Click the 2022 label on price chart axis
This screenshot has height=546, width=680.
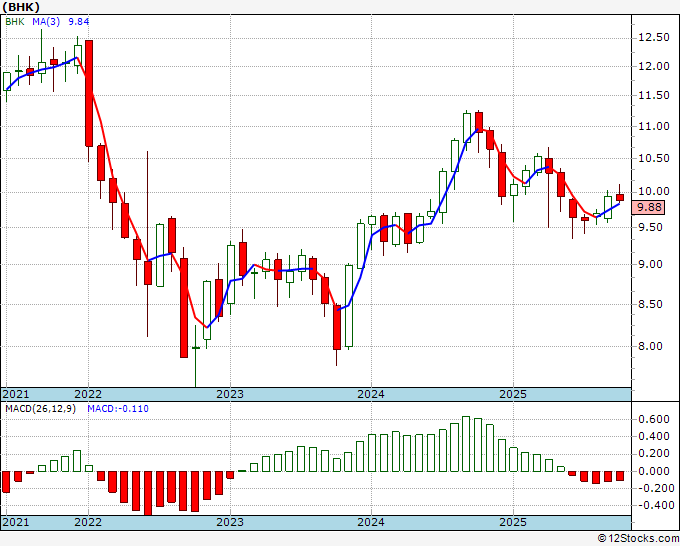pos(88,394)
